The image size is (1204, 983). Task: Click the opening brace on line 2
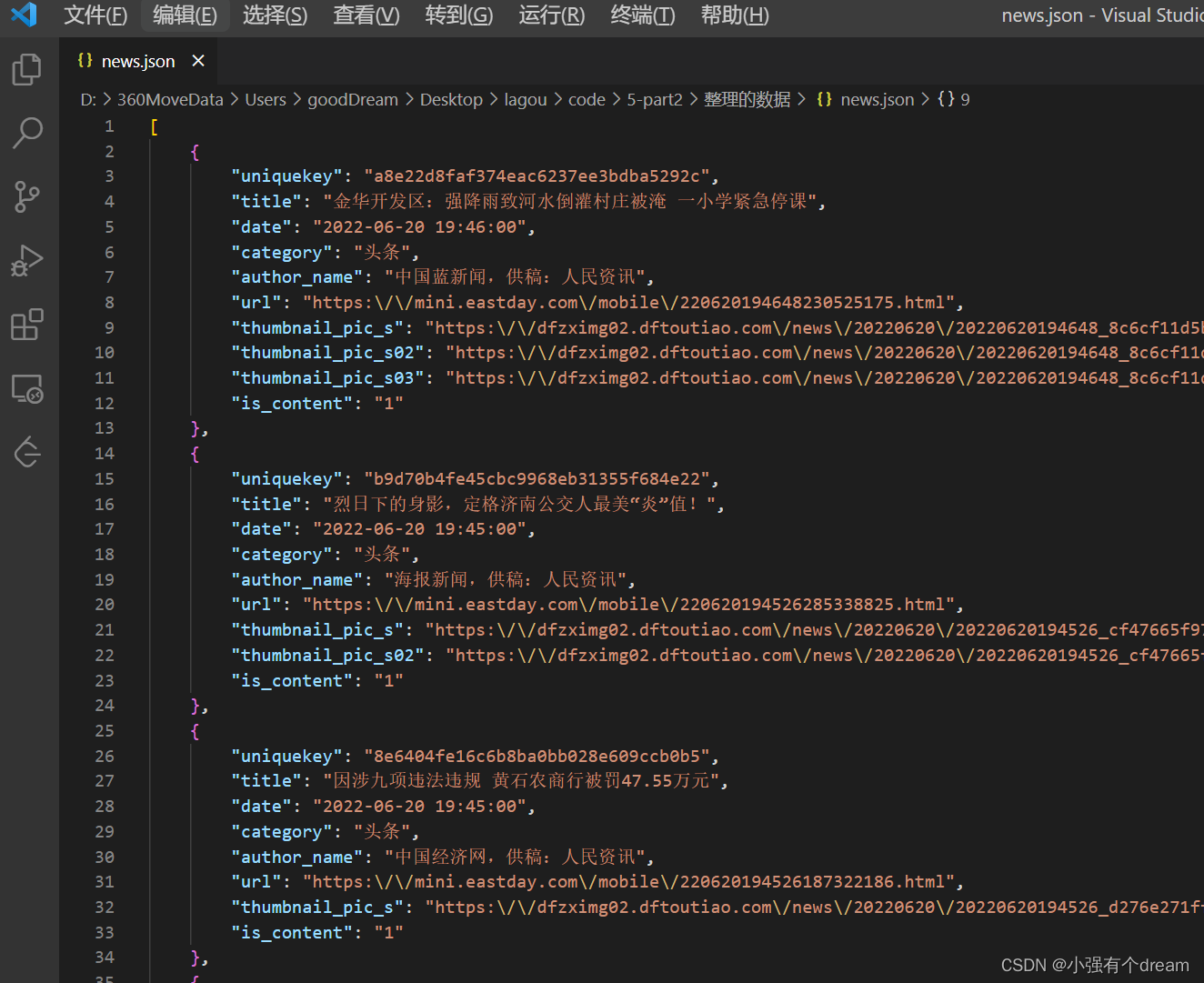click(195, 152)
